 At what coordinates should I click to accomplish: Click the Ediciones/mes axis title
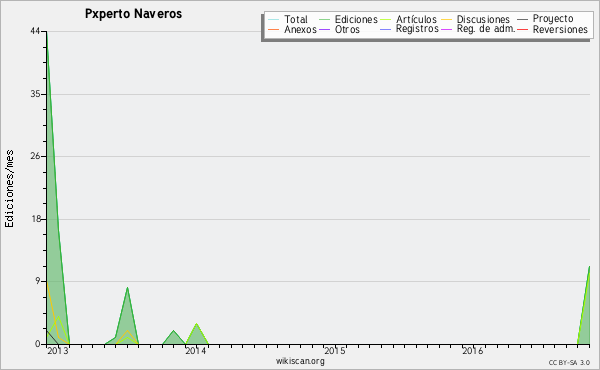click(9, 189)
